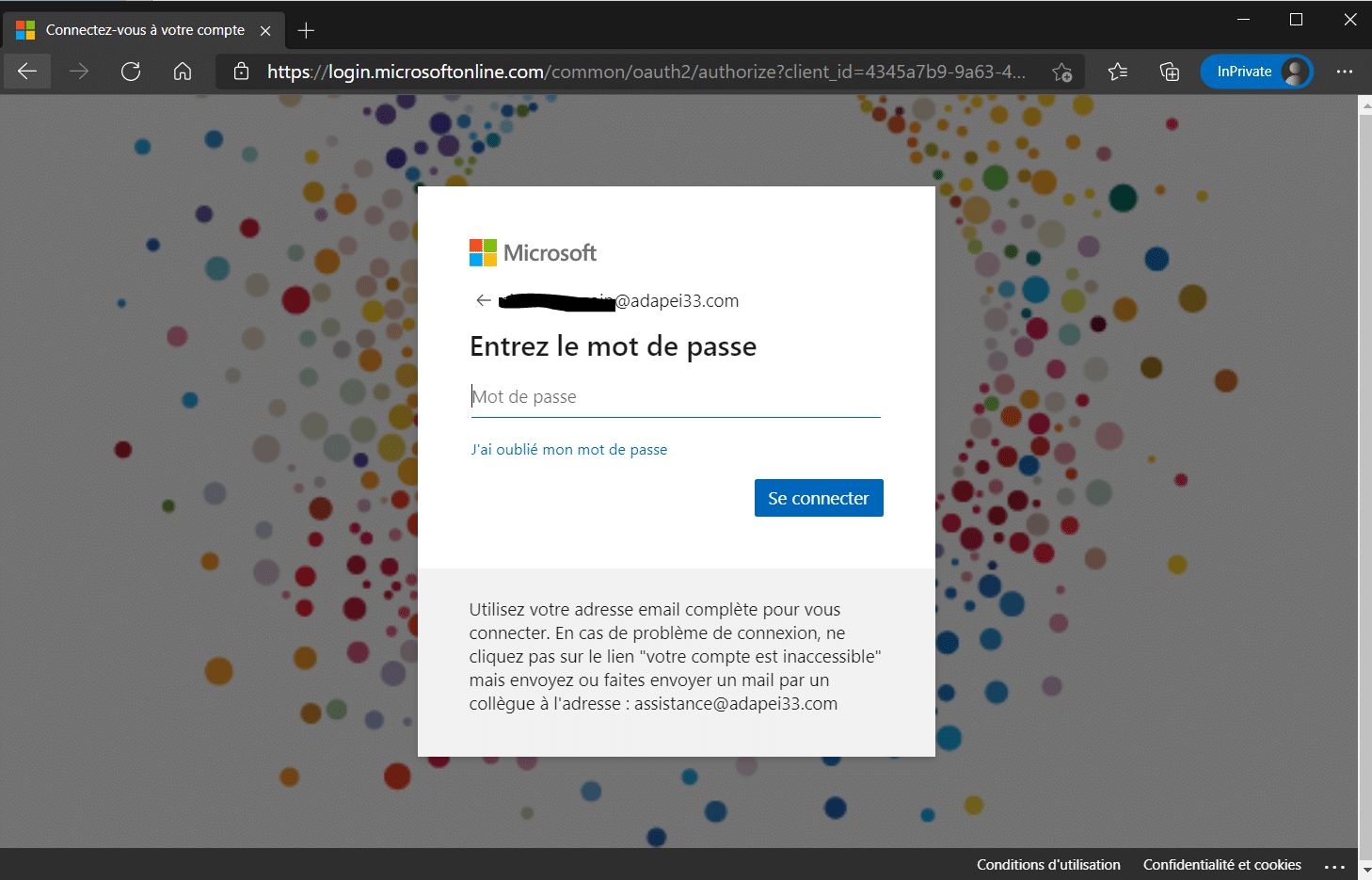1372x880 pixels.
Task: Click the address bar URL
Action: [646, 72]
